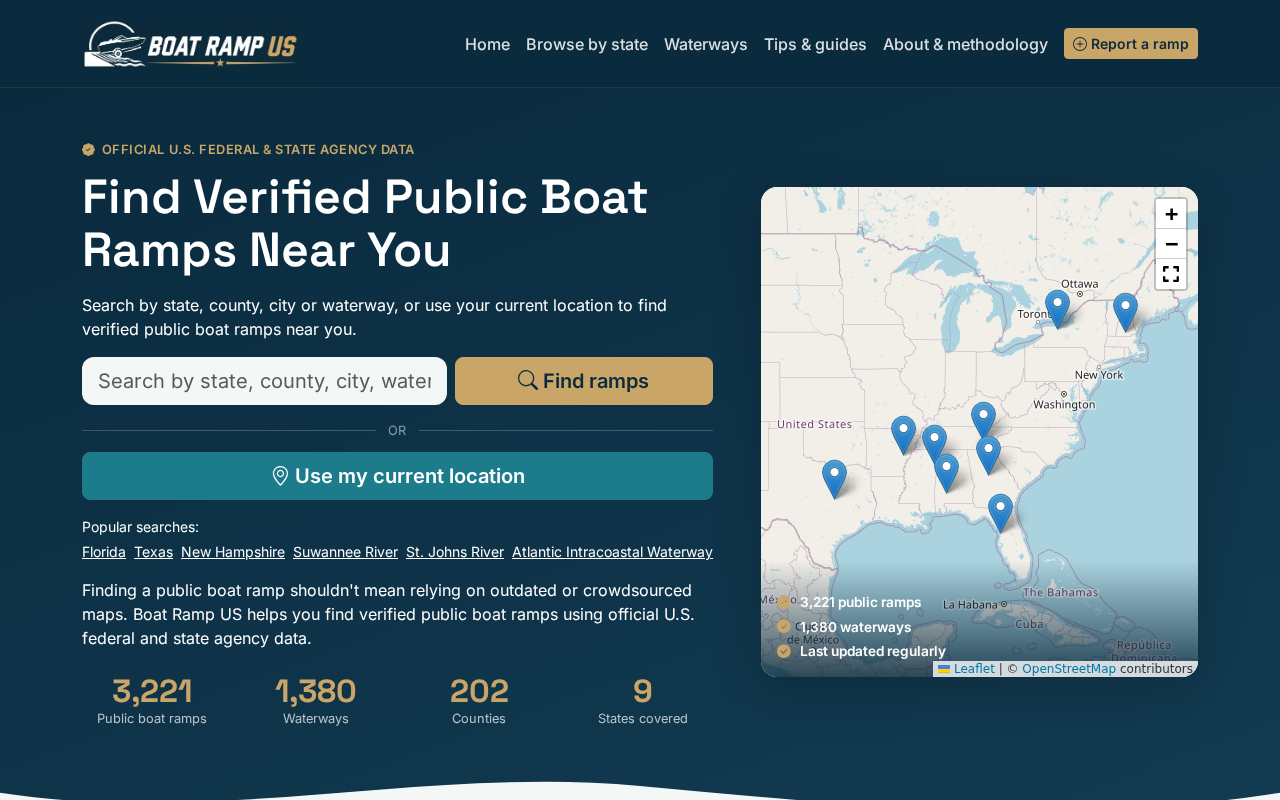Screen dimensions: 1280x800
Task: Click the Washington label on the map
Action: pyautogui.click(x=1064, y=404)
